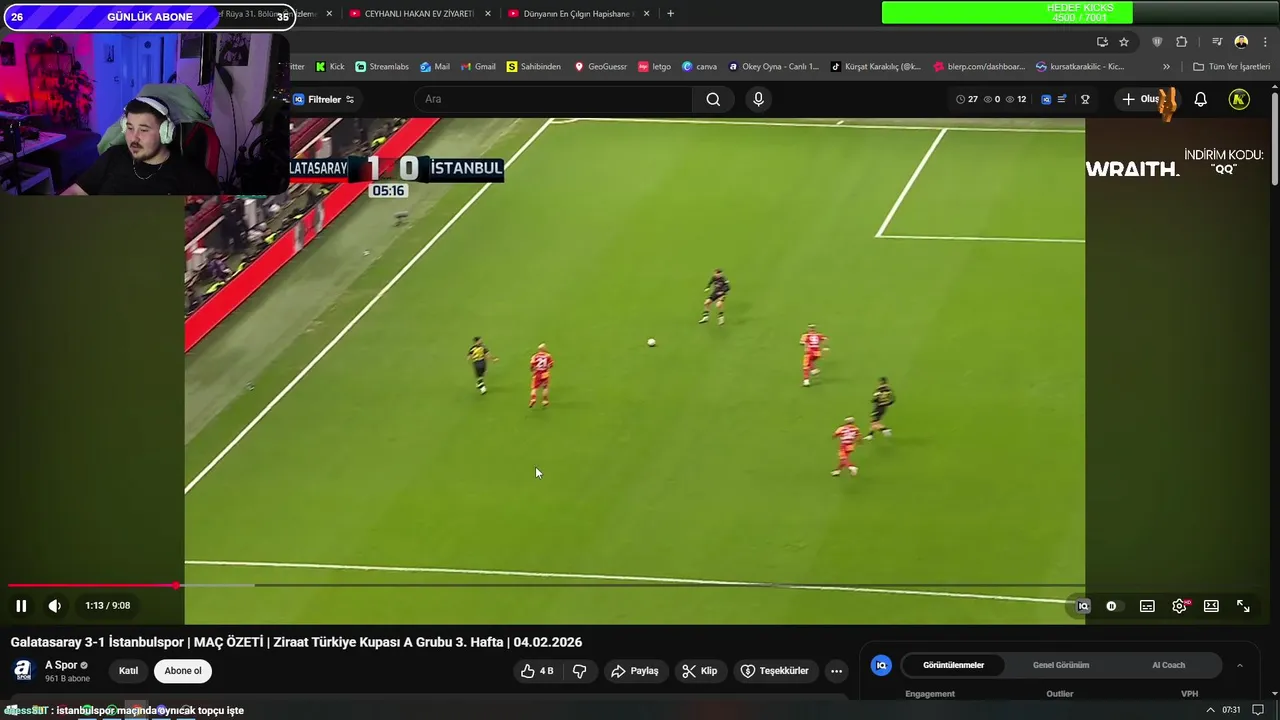
Task: Open GeoGuessr bookmark
Action: [x=600, y=67]
